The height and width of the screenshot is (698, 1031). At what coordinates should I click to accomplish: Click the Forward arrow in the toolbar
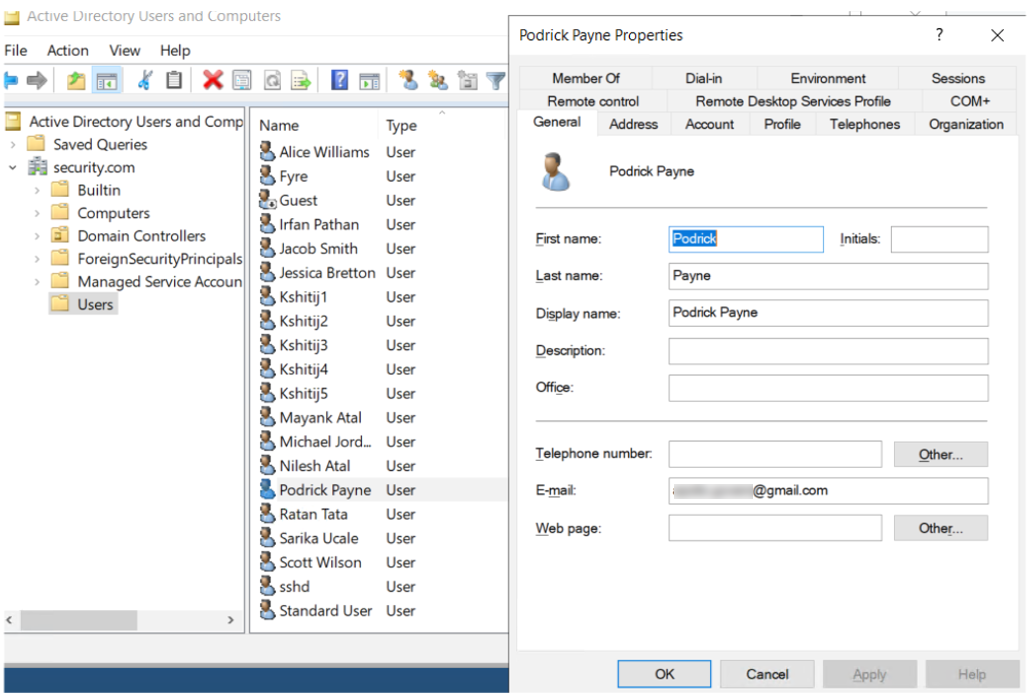click(37, 81)
